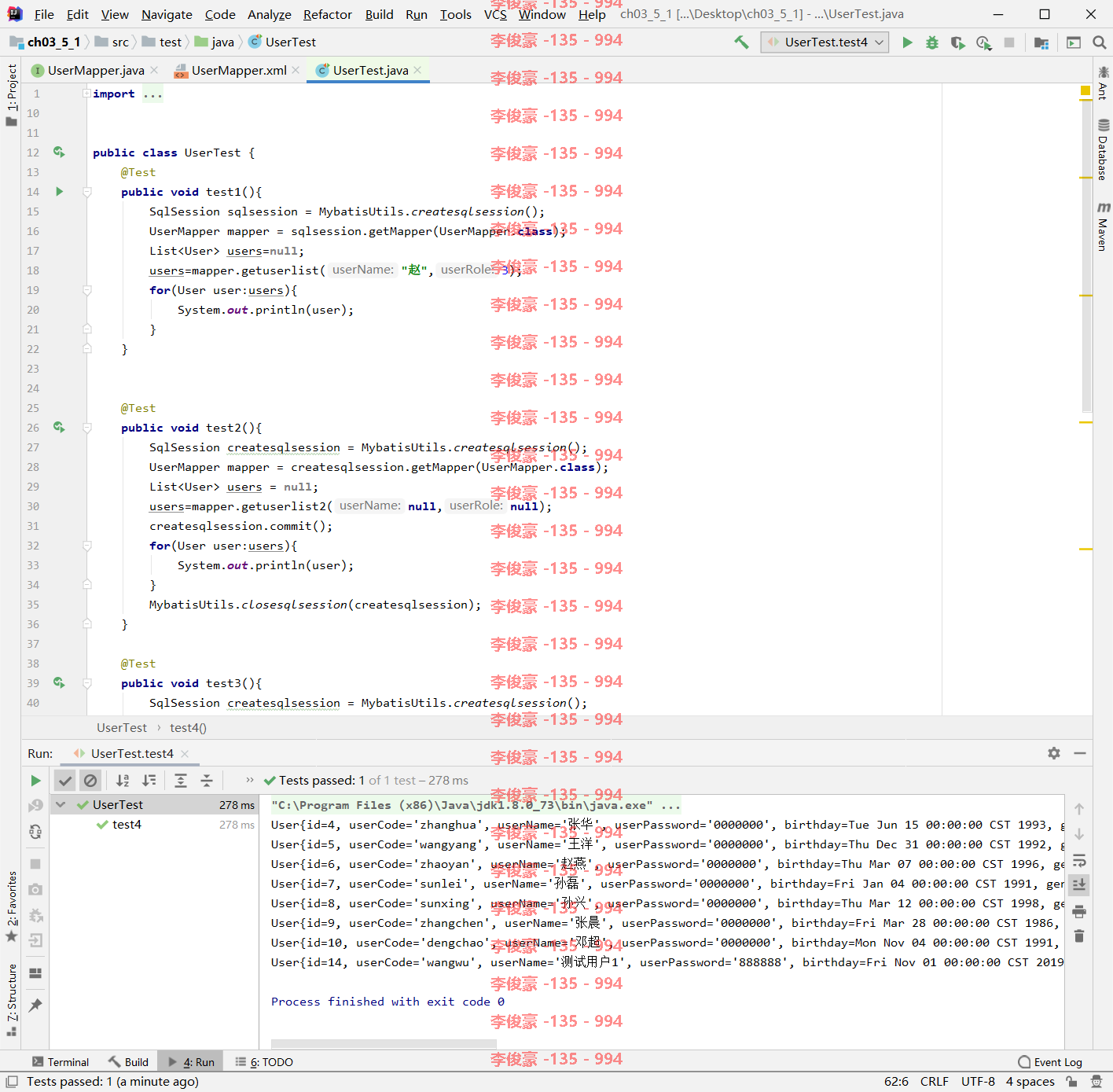Image resolution: width=1113 pixels, height=1092 pixels.
Task: Click run gutter icon at test3 line
Action: [x=59, y=683]
